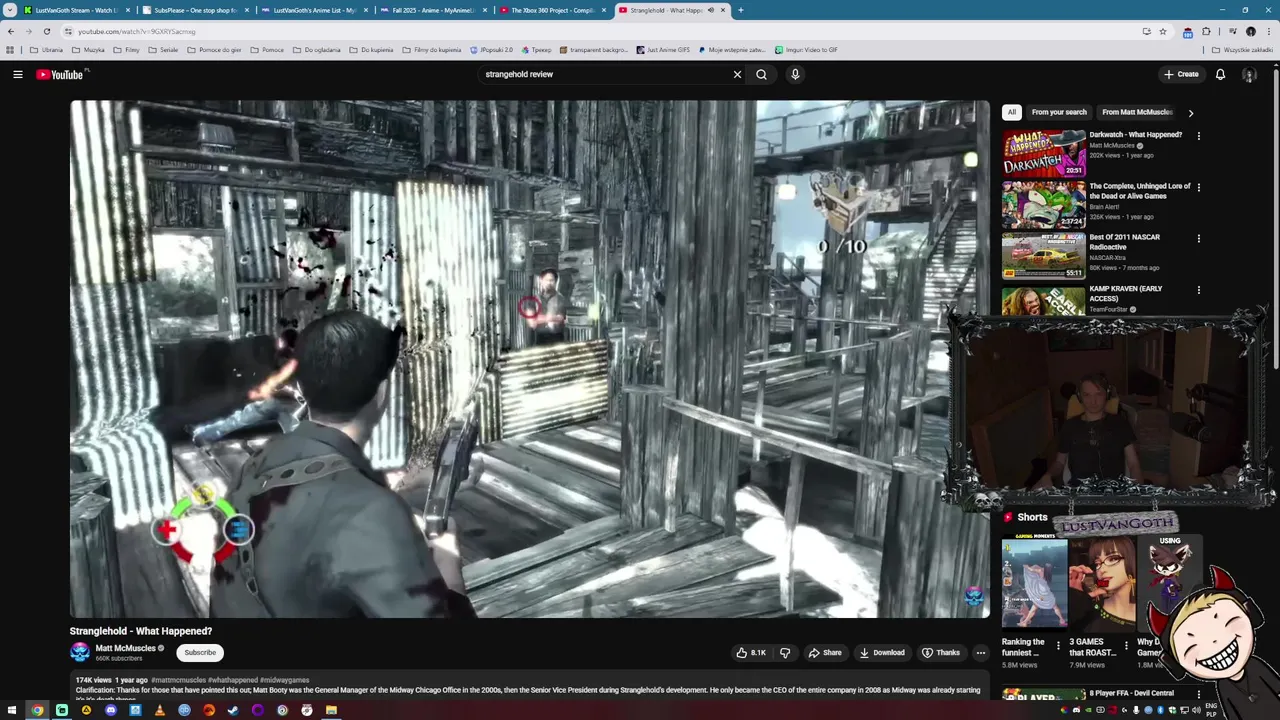Select the From your search chip
1280x720 pixels.
coord(1059,112)
